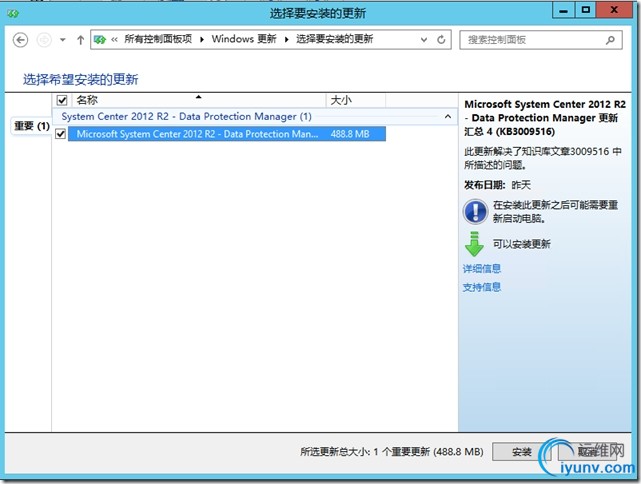Click the 488.8 MB size cell
641x484 pixels.
click(350, 134)
